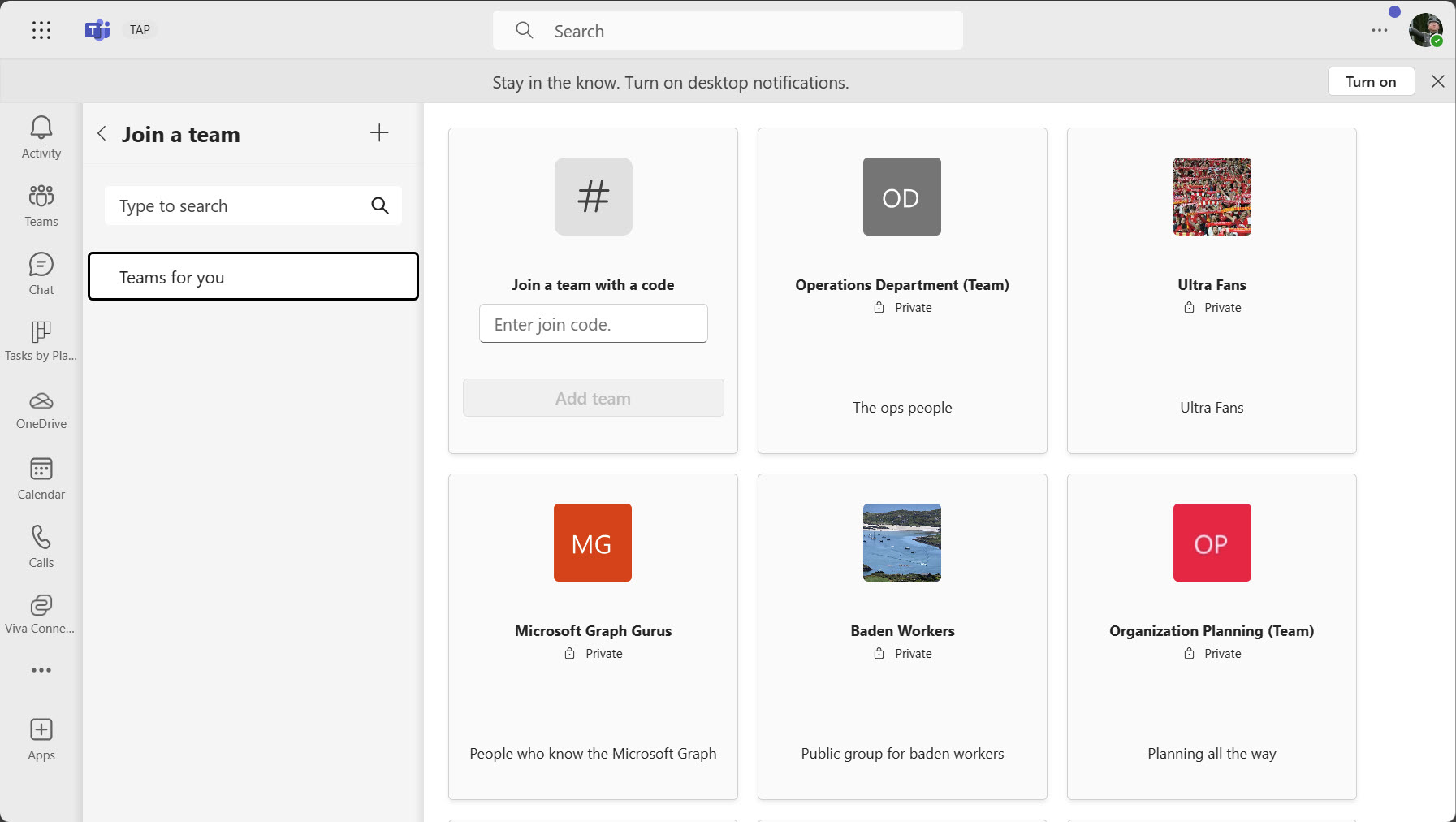
Task: Switch to the Teams for you section
Action: coord(253,276)
